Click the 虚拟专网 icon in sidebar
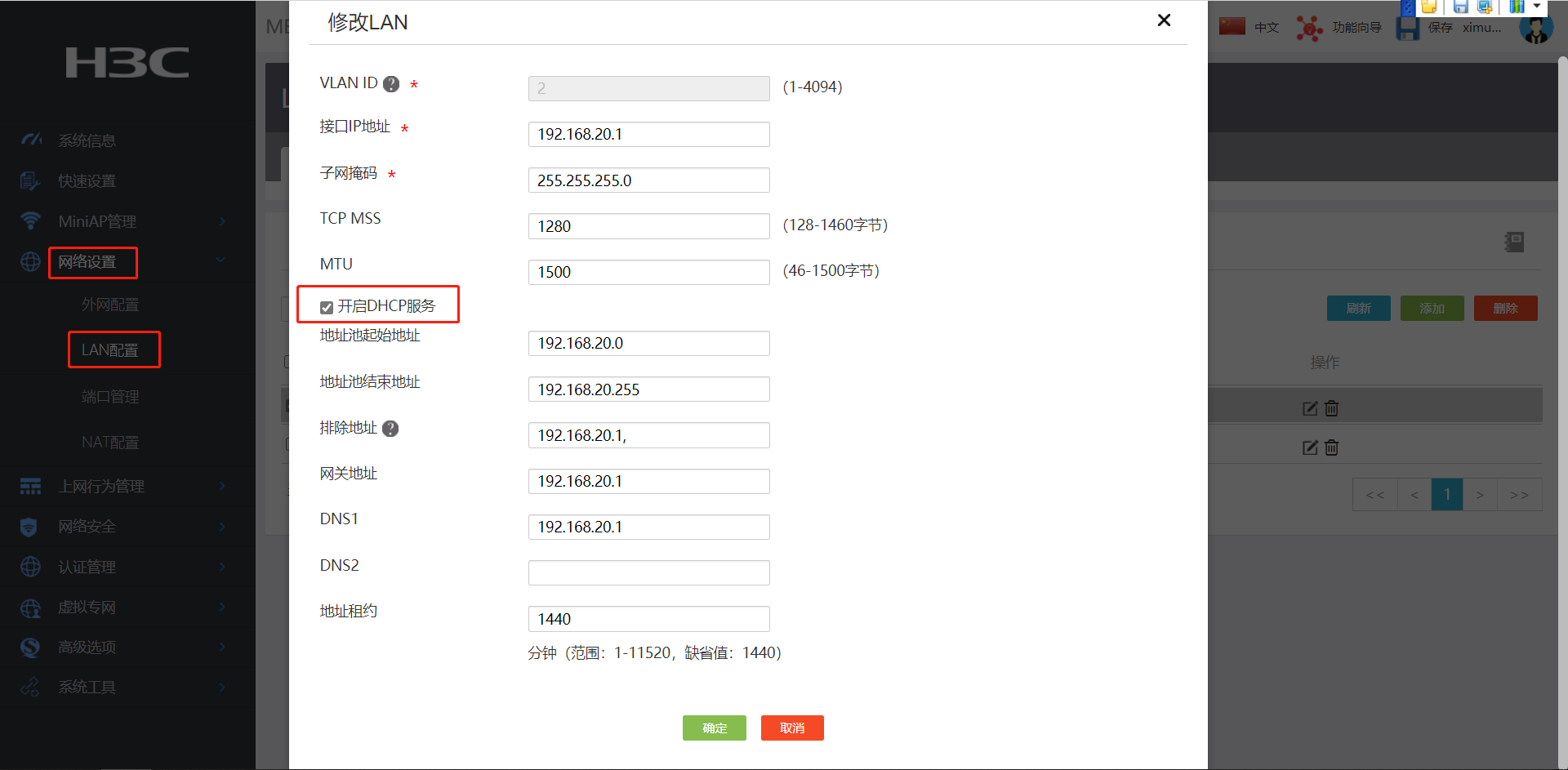1568x770 pixels. click(30, 608)
